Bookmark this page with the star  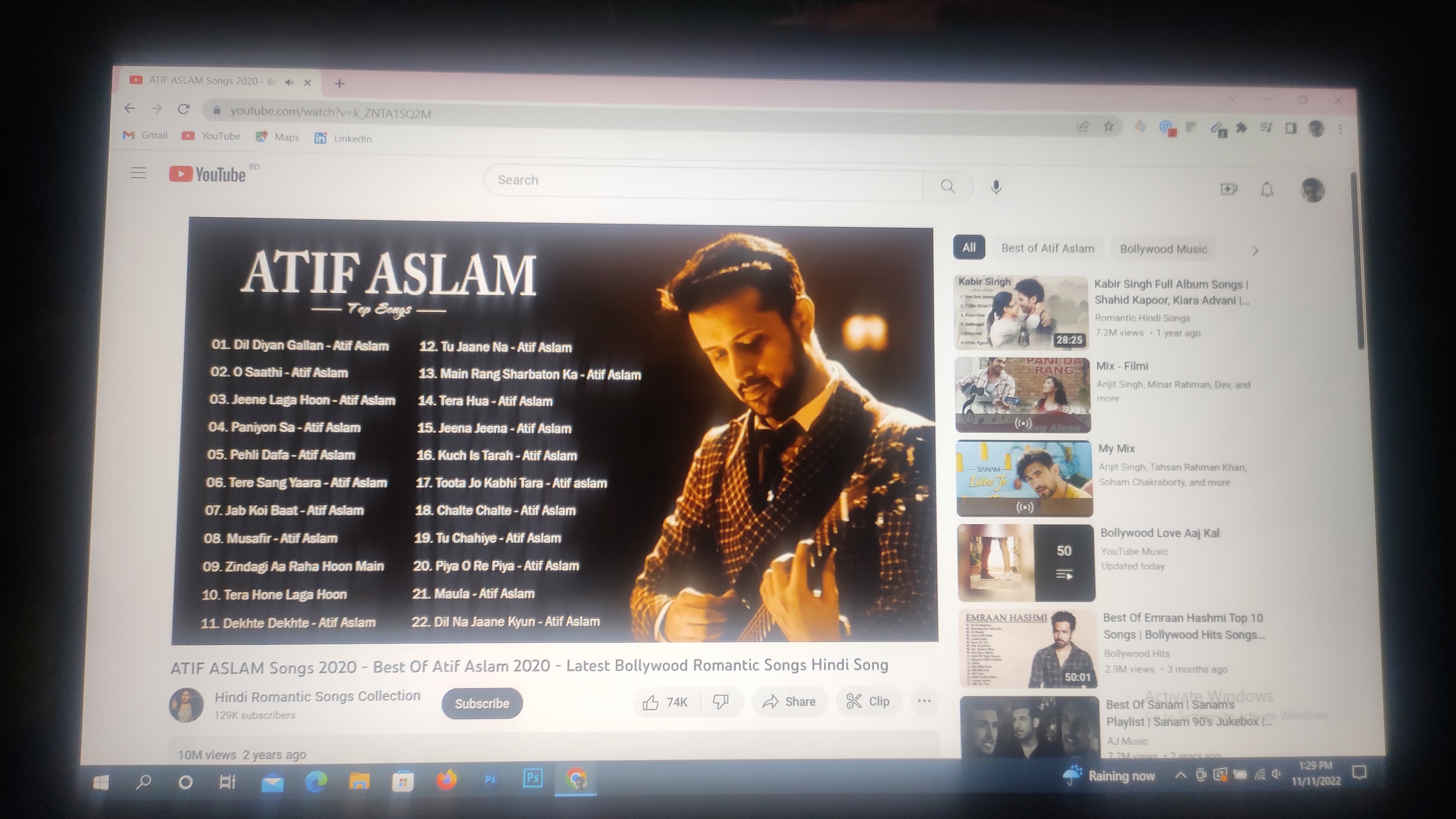1108,126
